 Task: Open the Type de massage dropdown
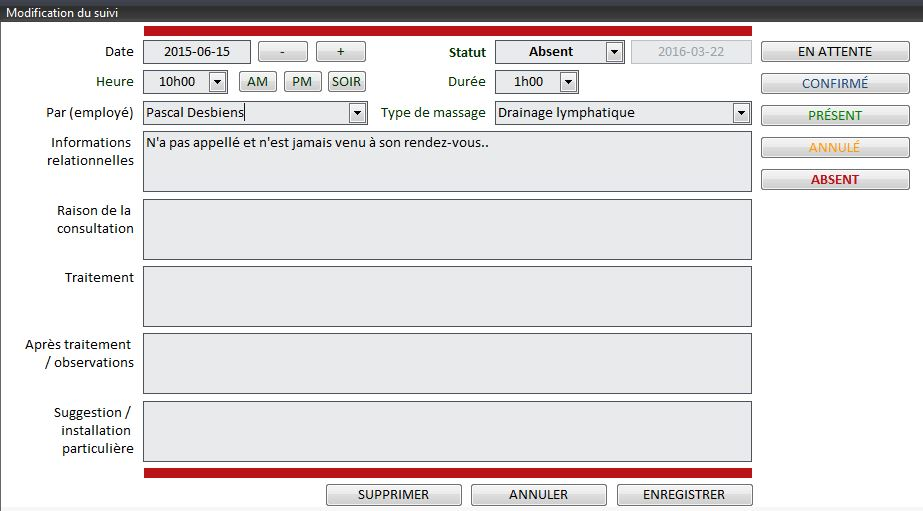741,113
